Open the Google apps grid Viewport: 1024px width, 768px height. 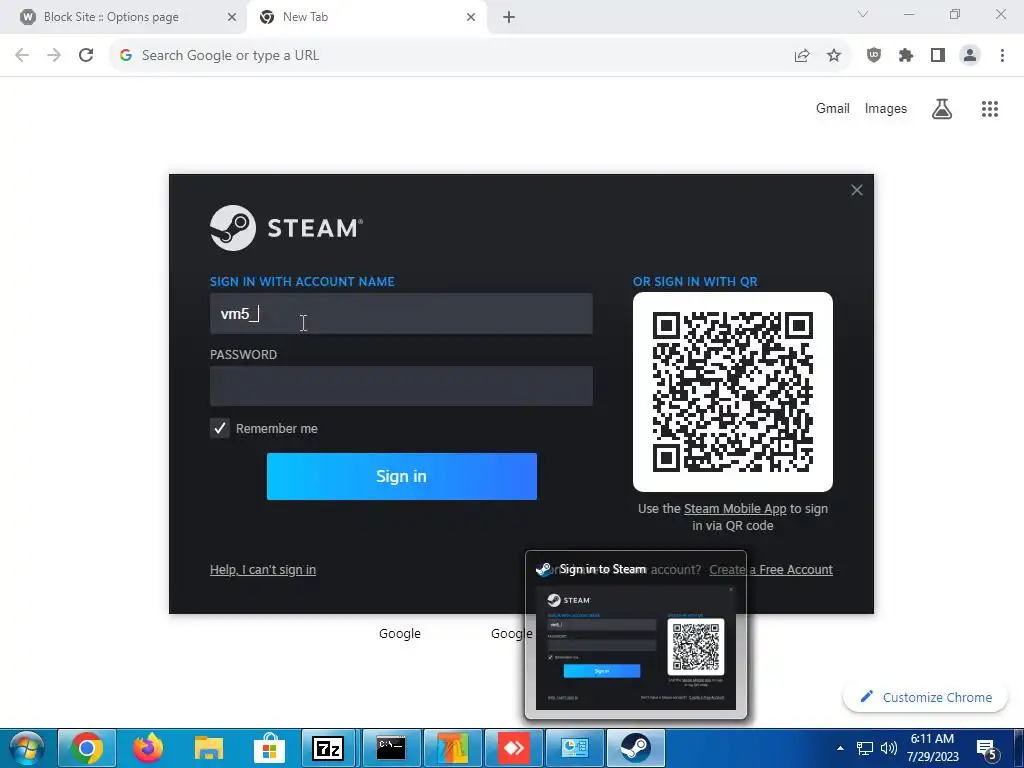(x=990, y=108)
